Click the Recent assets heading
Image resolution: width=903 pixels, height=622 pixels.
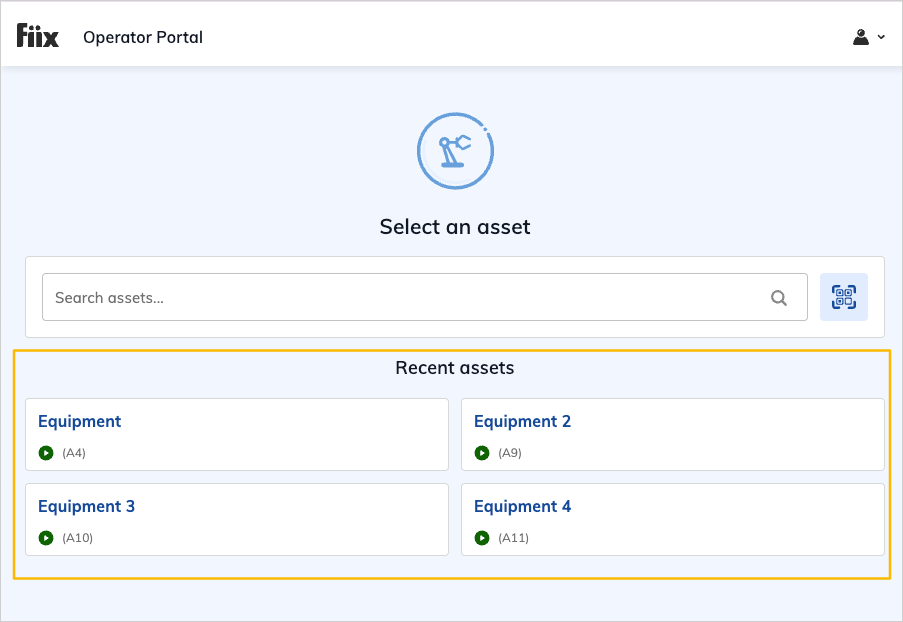(x=455, y=368)
